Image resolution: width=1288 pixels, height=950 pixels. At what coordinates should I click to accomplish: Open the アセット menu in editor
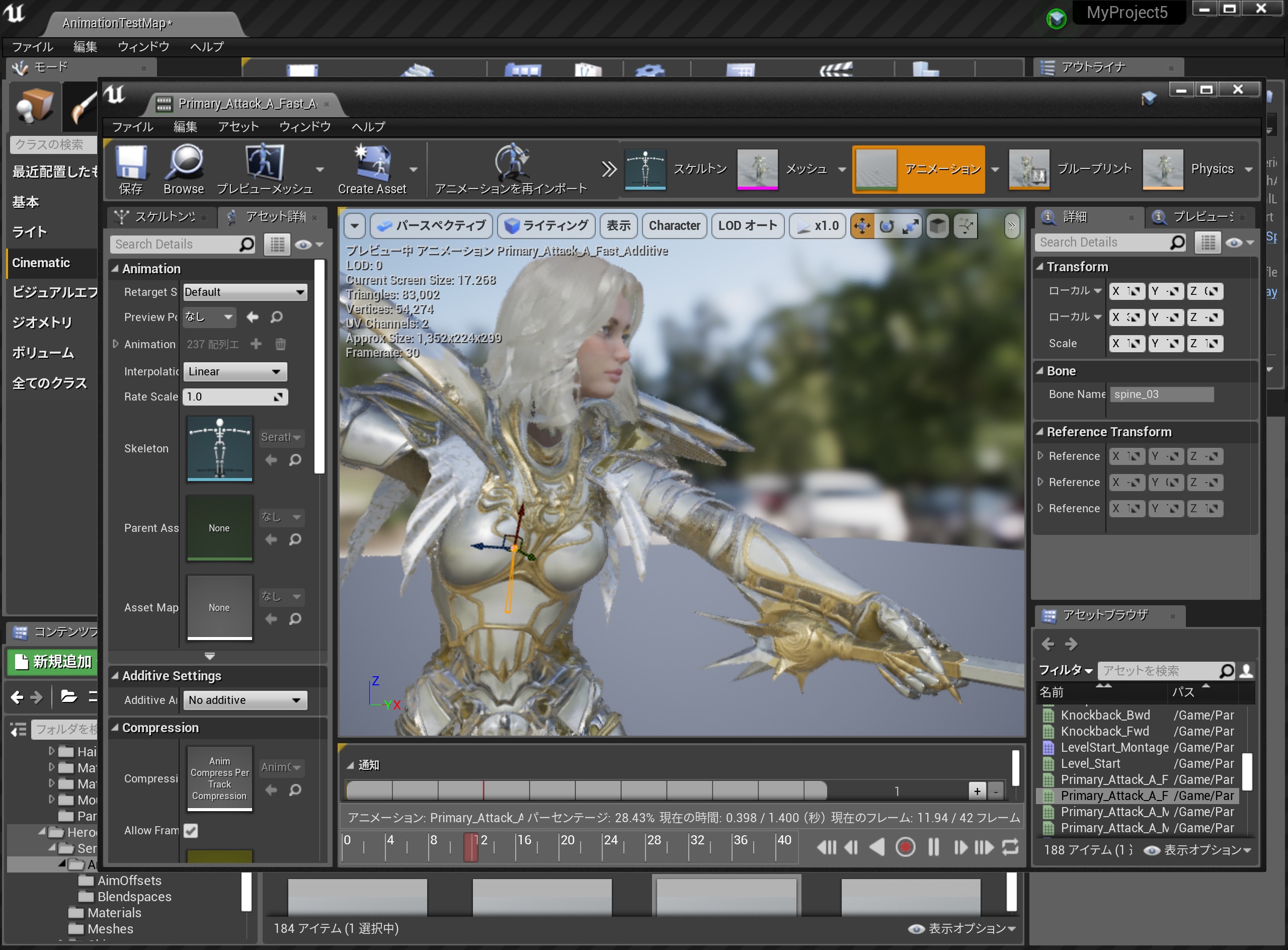(x=237, y=126)
